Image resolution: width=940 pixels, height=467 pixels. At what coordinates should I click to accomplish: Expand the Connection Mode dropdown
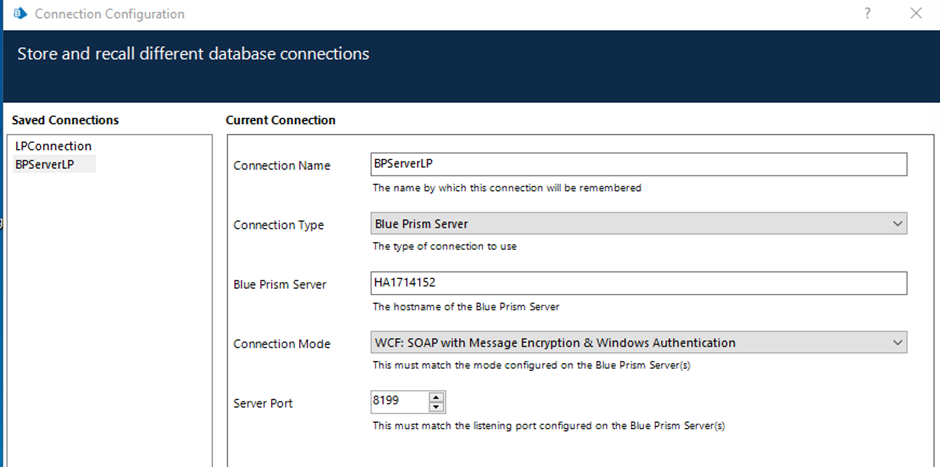tap(638, 343)
